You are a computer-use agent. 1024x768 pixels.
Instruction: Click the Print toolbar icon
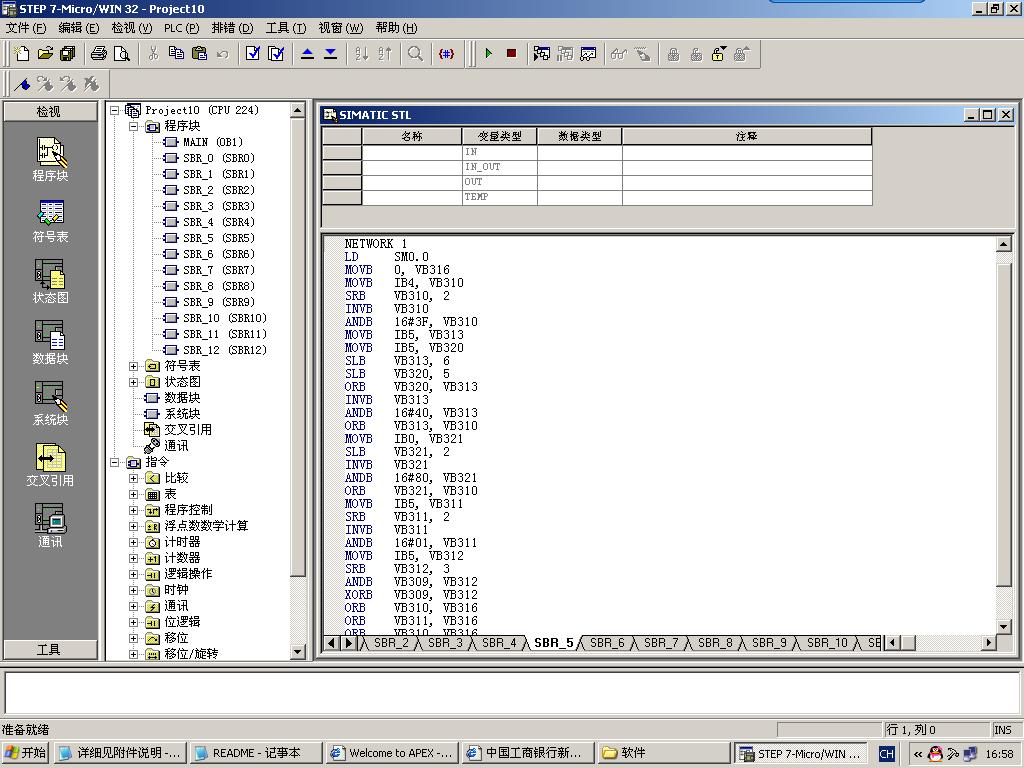click(99, 54)
